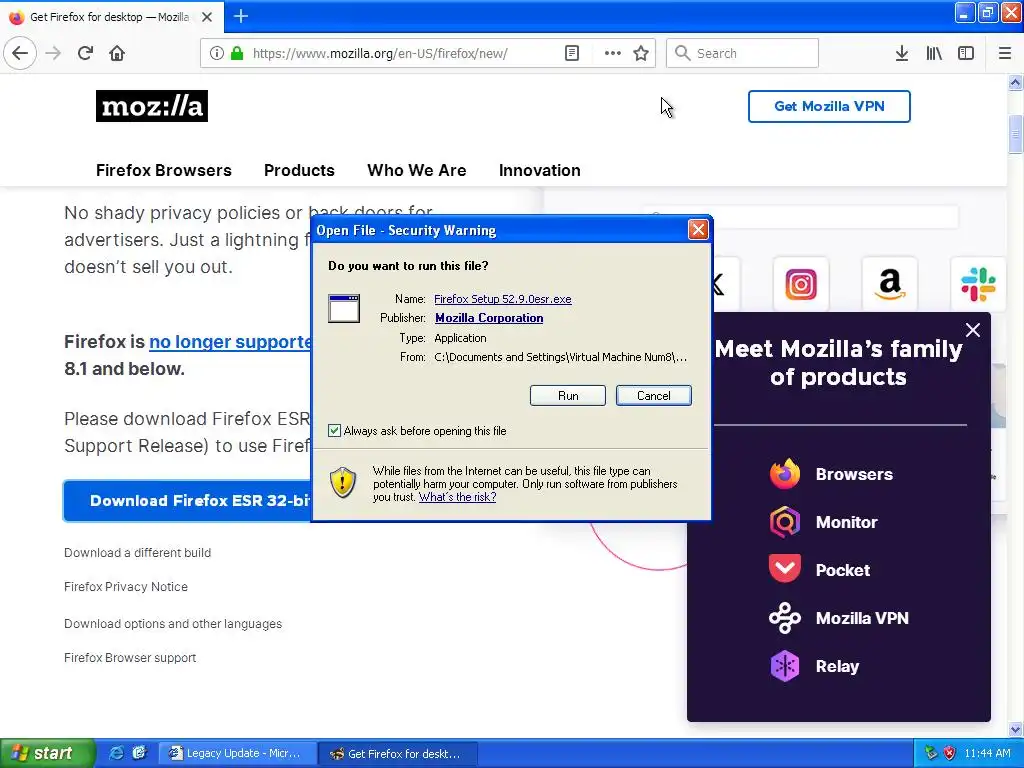Open the Firefox Browsers menu

(164, 170)
